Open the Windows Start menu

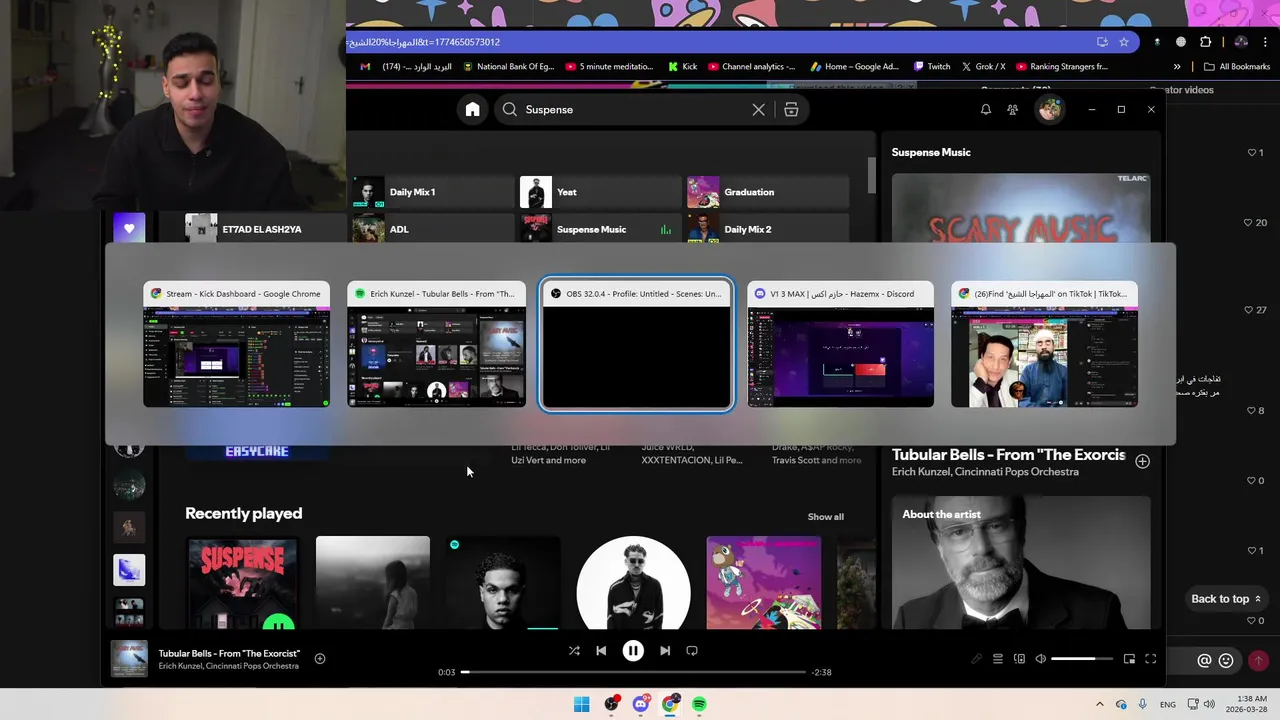click(x=582, y=704)
